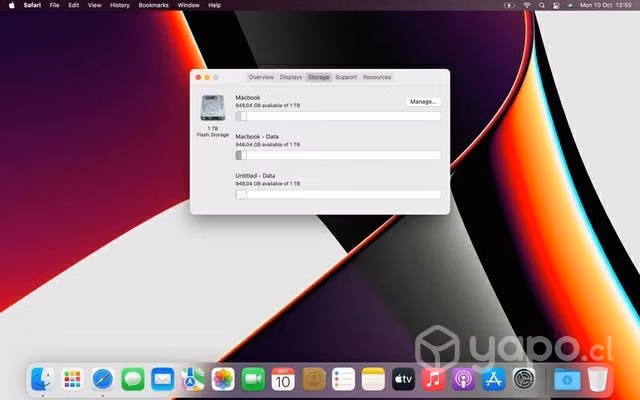Open Photos app in the Dock
The height and width of the screenshot is (400, 640).
223,379
